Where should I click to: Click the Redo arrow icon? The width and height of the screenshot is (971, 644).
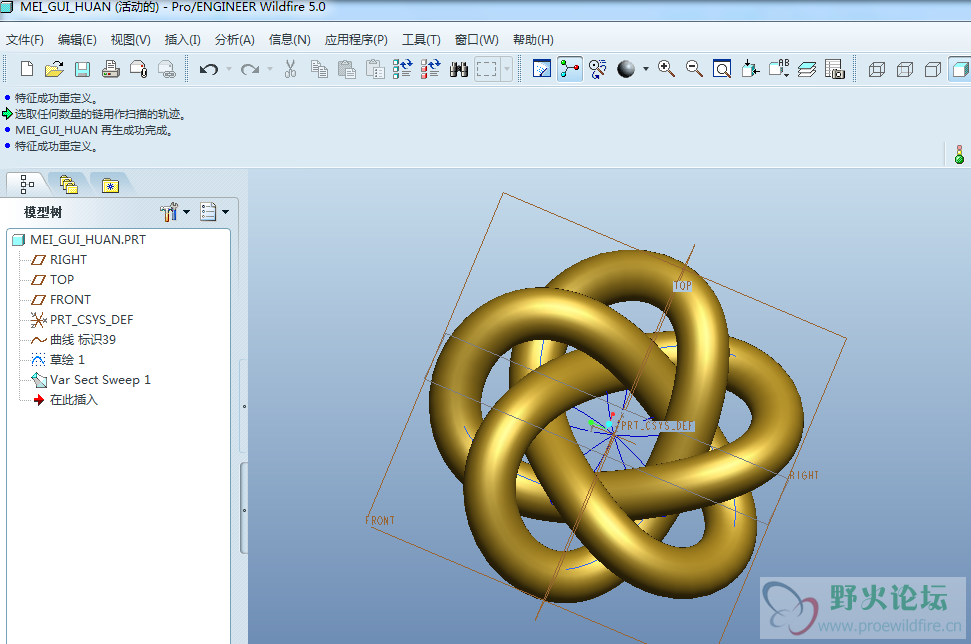(250, 69)
